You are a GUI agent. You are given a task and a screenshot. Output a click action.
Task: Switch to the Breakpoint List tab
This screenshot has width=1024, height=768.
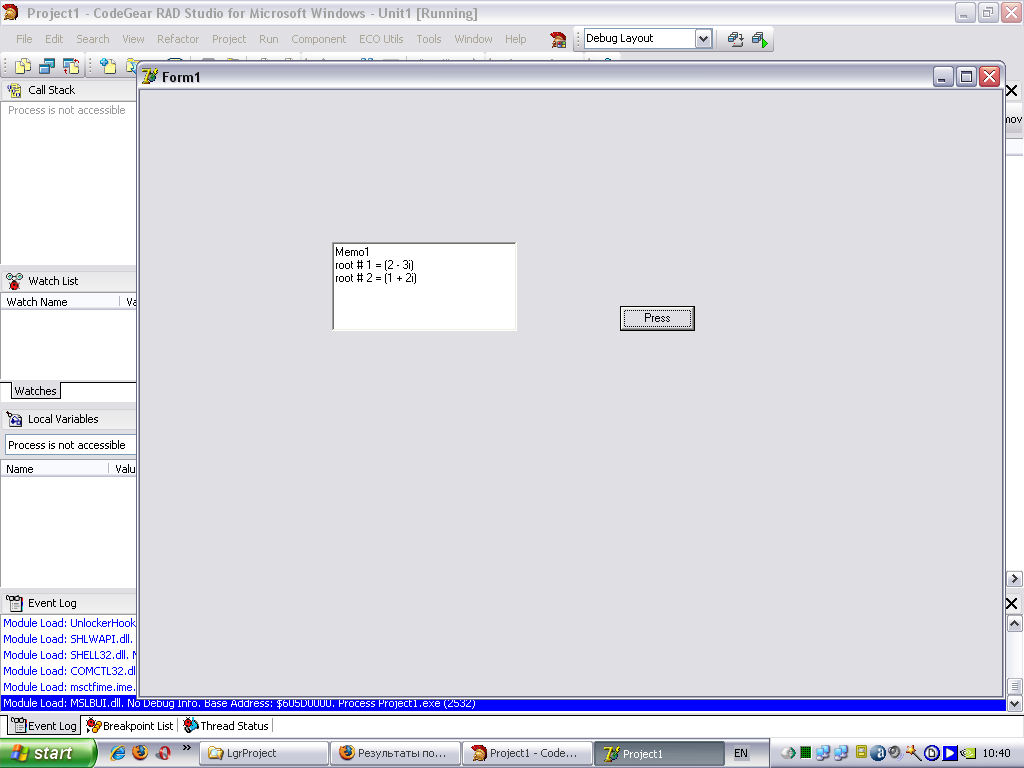point(130,726)
